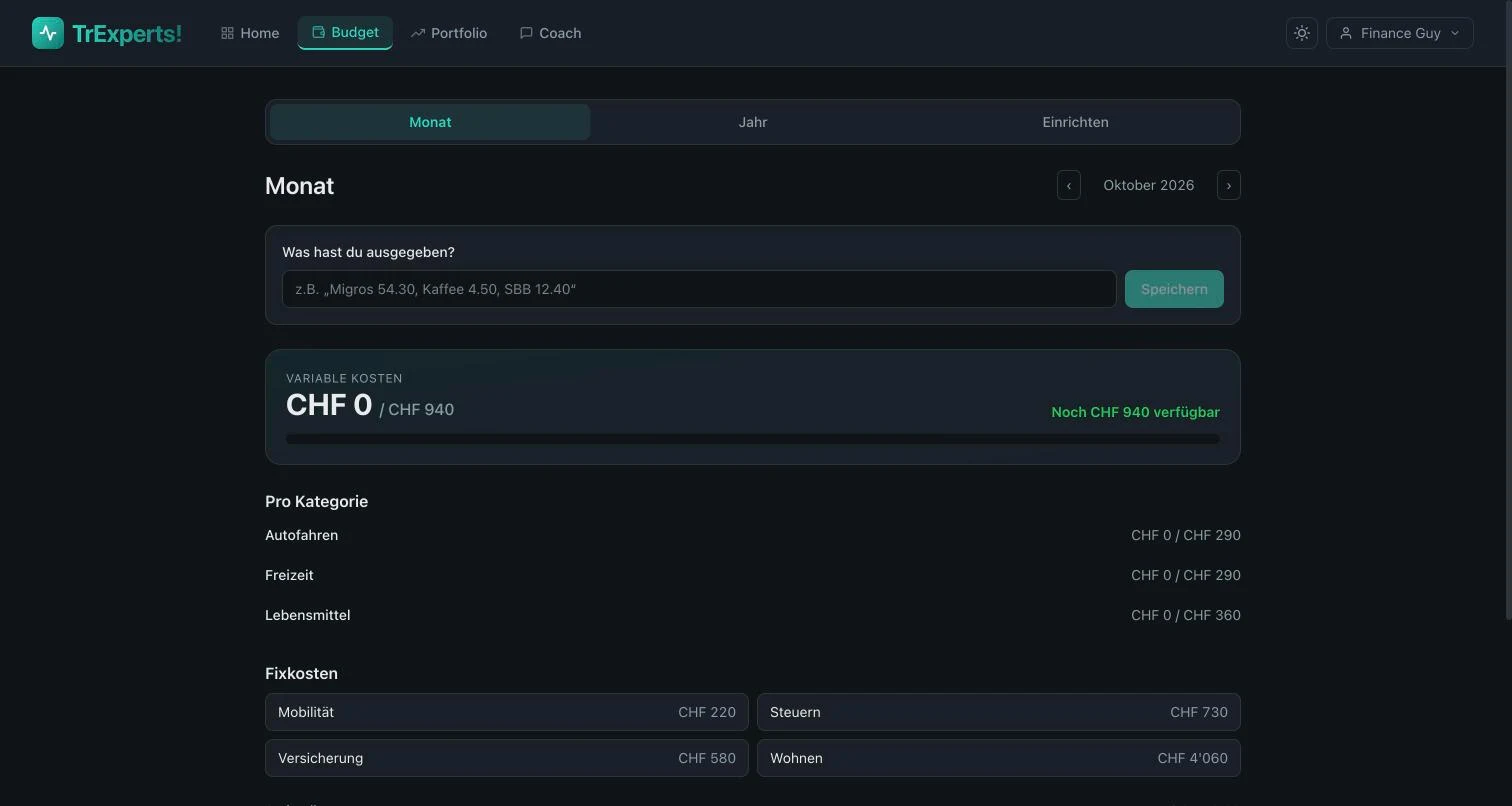Screen dimensions: 1512x806
Task: Click the variable costs progress bar
Action: [753, 439]
